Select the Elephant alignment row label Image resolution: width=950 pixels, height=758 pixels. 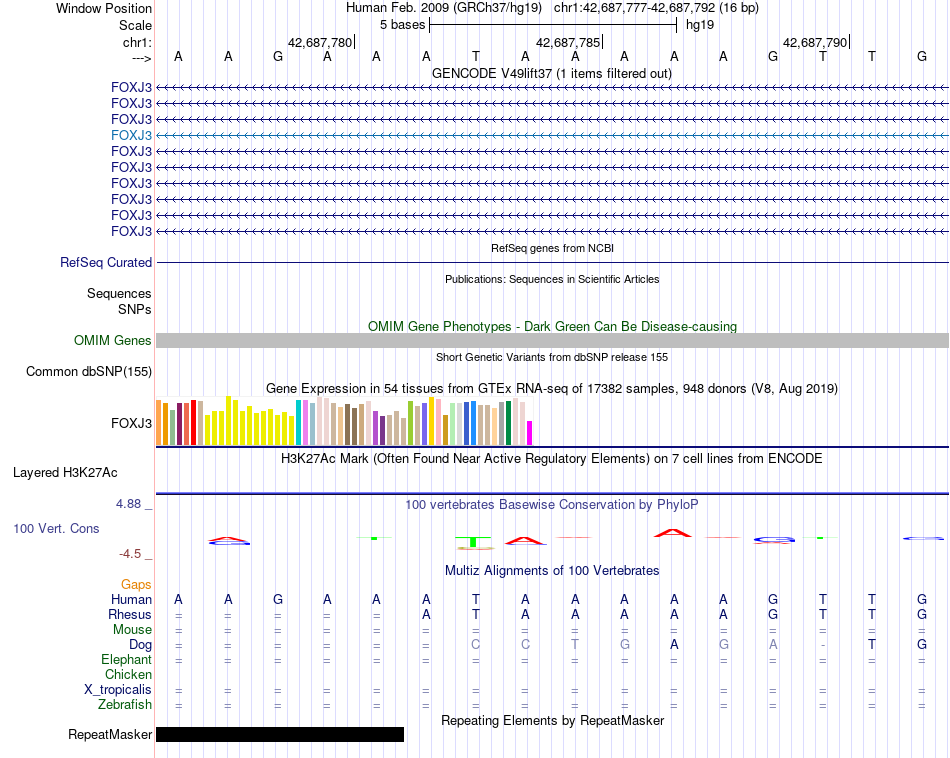126,659
